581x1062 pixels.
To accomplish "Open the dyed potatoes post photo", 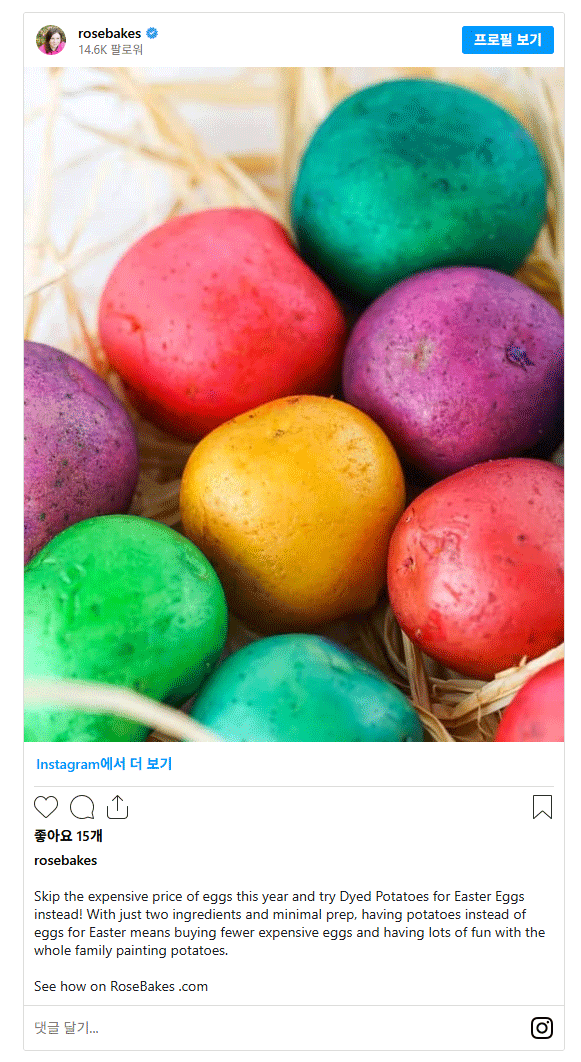I will [x=294, y=404].
